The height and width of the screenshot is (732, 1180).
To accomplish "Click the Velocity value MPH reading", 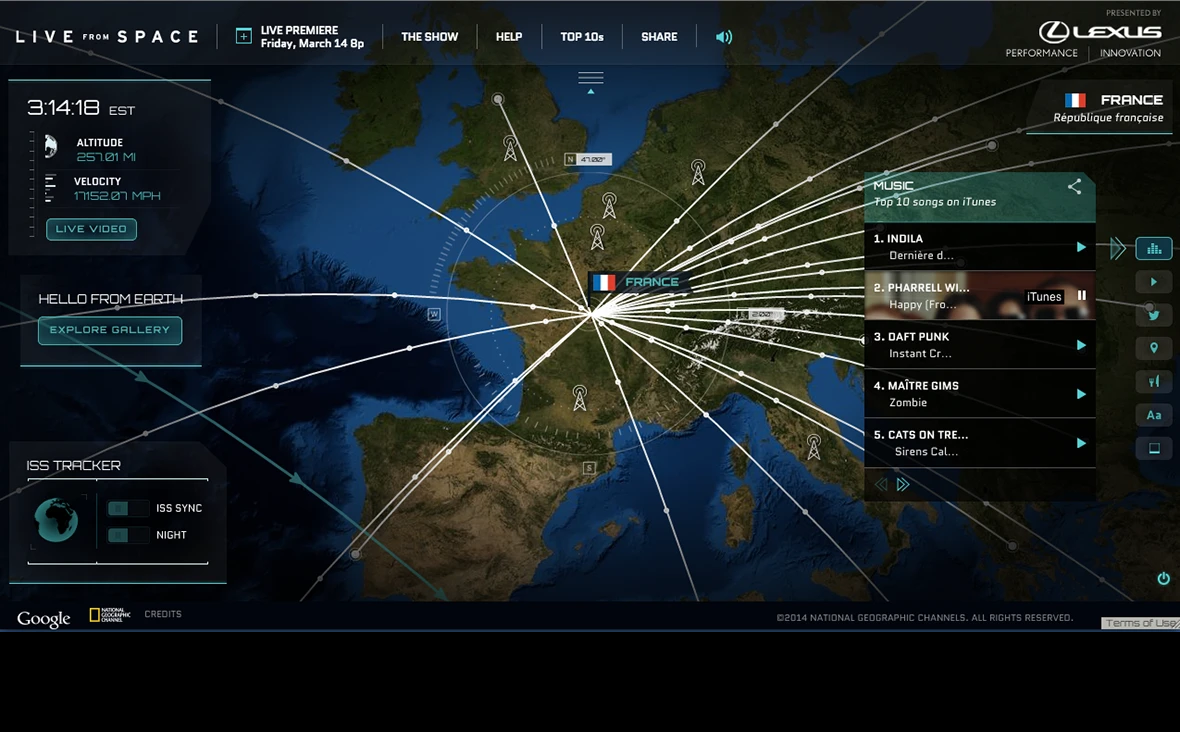I will [x=117, y=196].
